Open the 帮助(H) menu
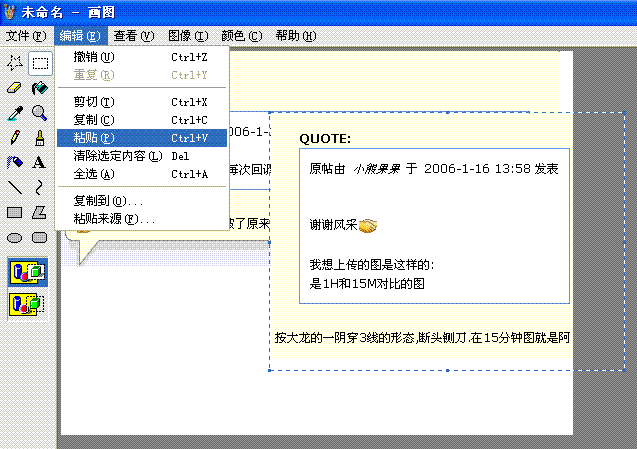Screen dimensions: 637x449 click(296, 36)
